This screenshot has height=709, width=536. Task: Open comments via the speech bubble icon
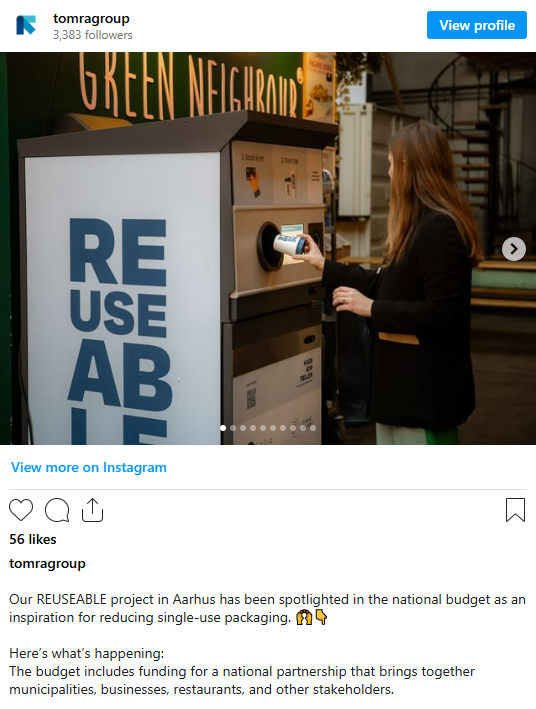point(57,510)
